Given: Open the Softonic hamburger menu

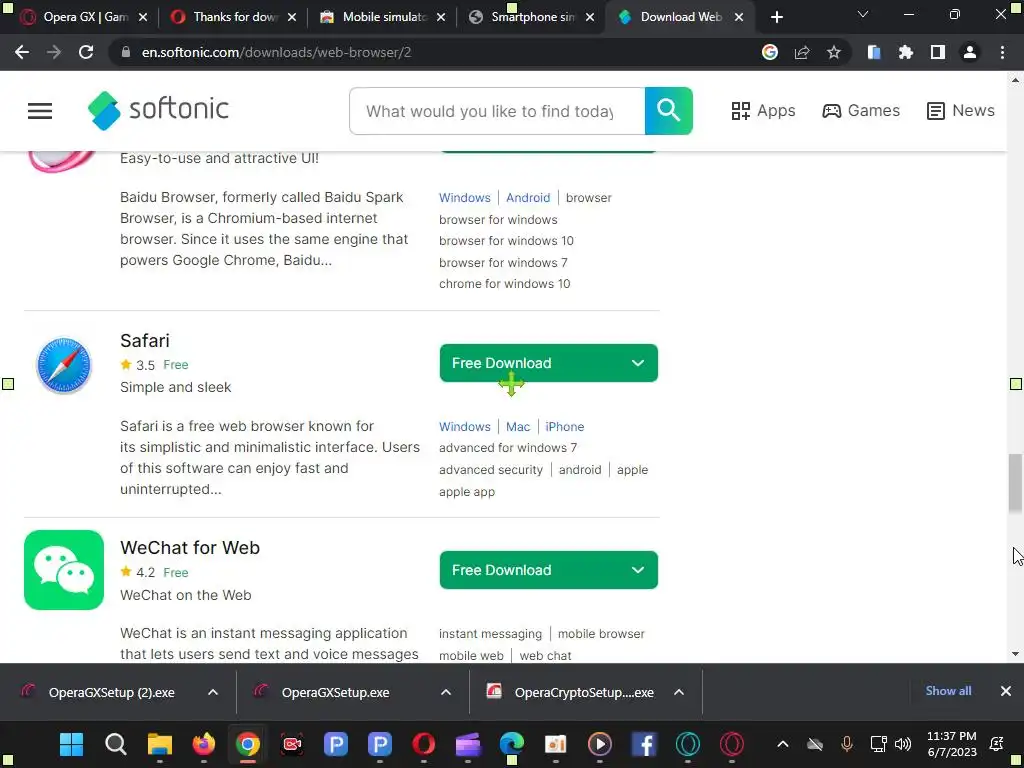Looking at the screenshot, I should 40,111.
